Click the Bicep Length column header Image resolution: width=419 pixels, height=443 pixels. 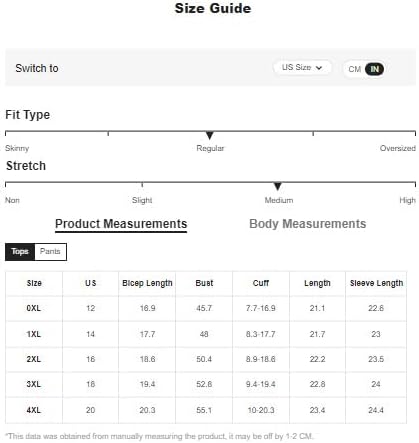[x=147, y=283]
